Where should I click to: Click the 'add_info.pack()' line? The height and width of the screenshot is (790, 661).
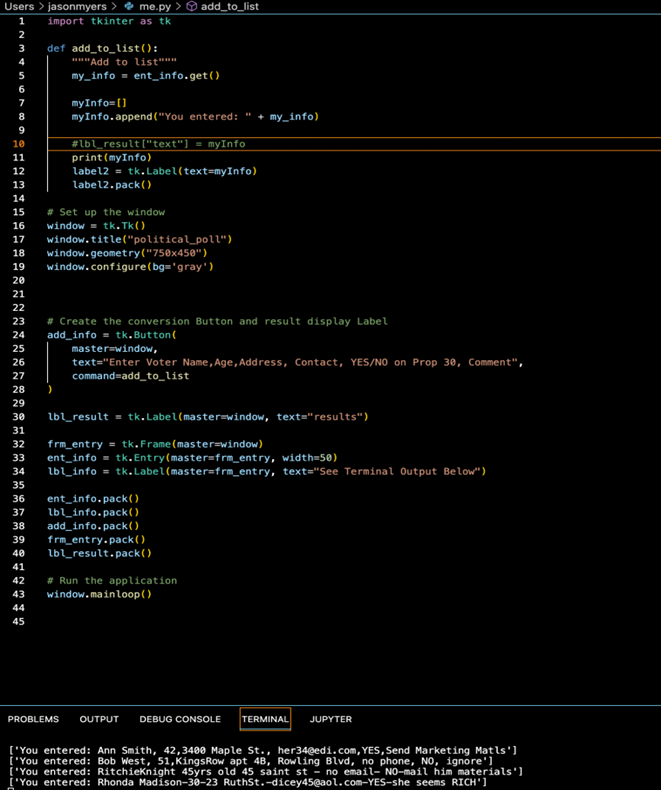click(x=93, y=525)
